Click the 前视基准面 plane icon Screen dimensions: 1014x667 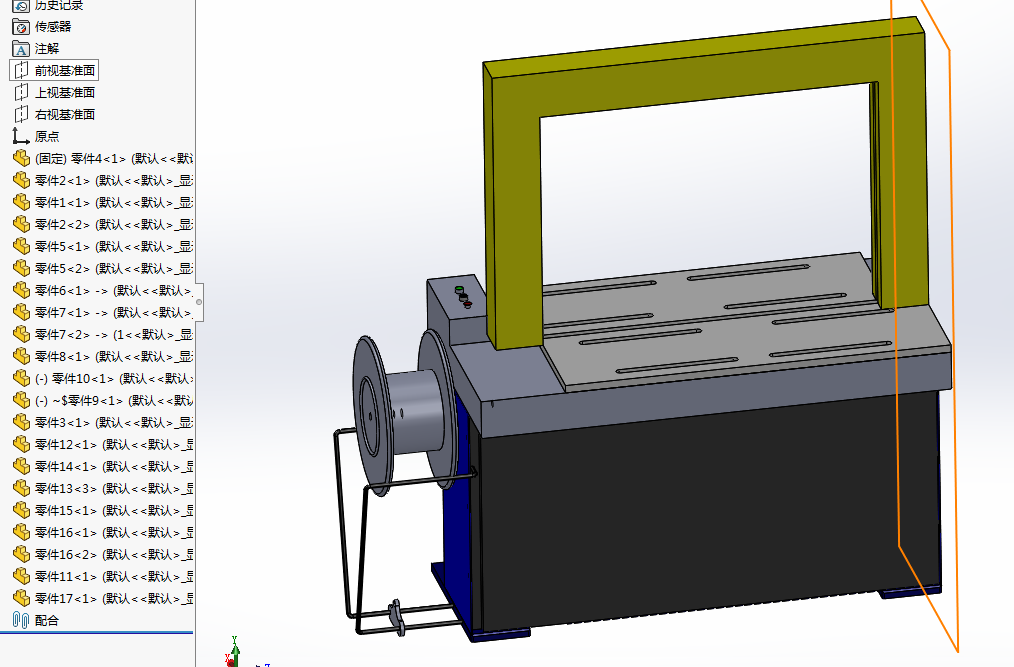[21, 71]
